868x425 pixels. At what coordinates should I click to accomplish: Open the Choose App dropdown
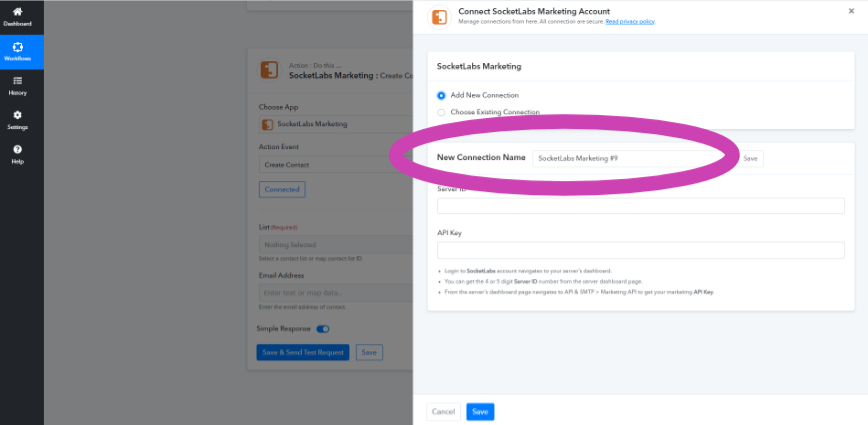336,124
